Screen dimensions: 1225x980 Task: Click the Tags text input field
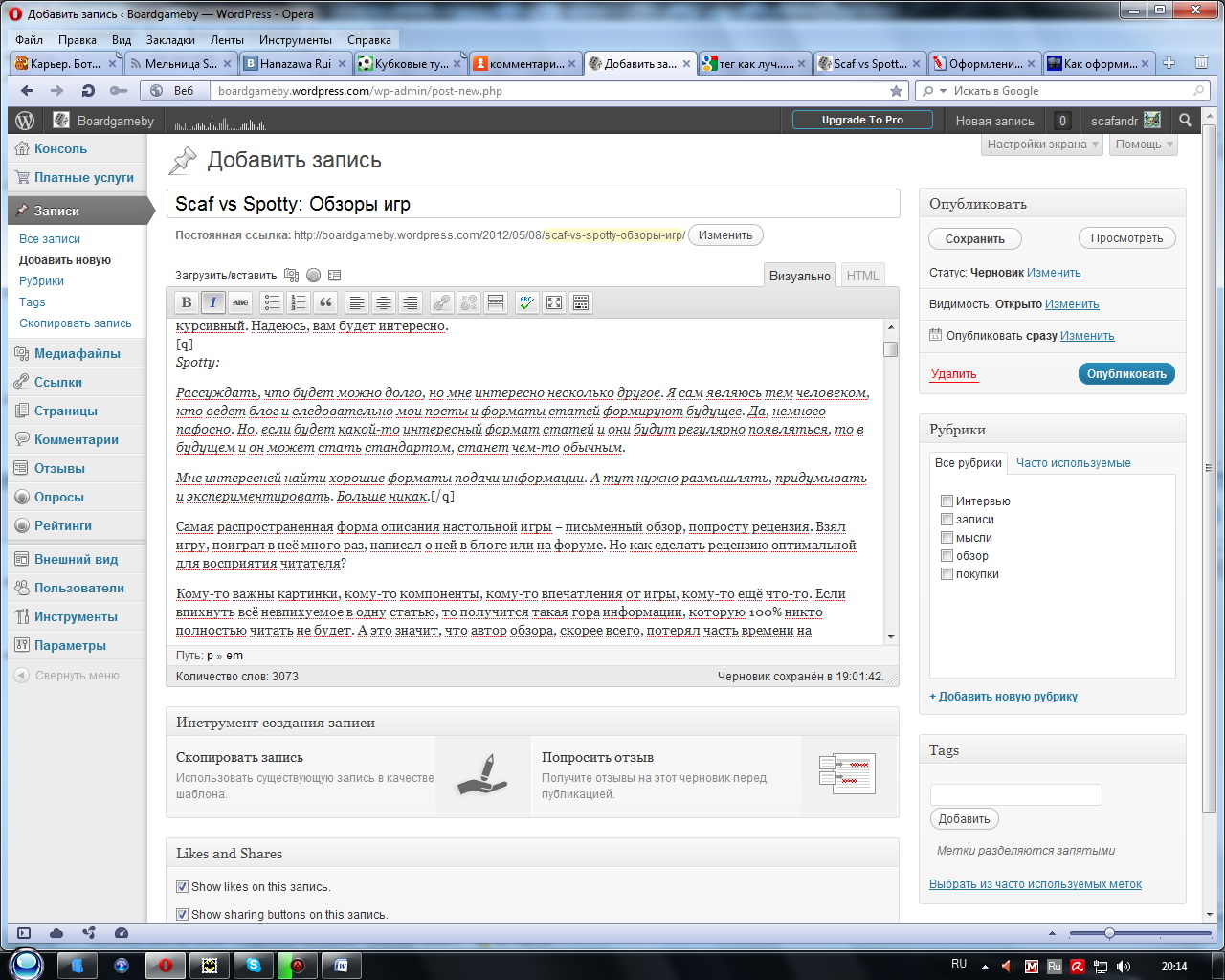coord(1016,794)
